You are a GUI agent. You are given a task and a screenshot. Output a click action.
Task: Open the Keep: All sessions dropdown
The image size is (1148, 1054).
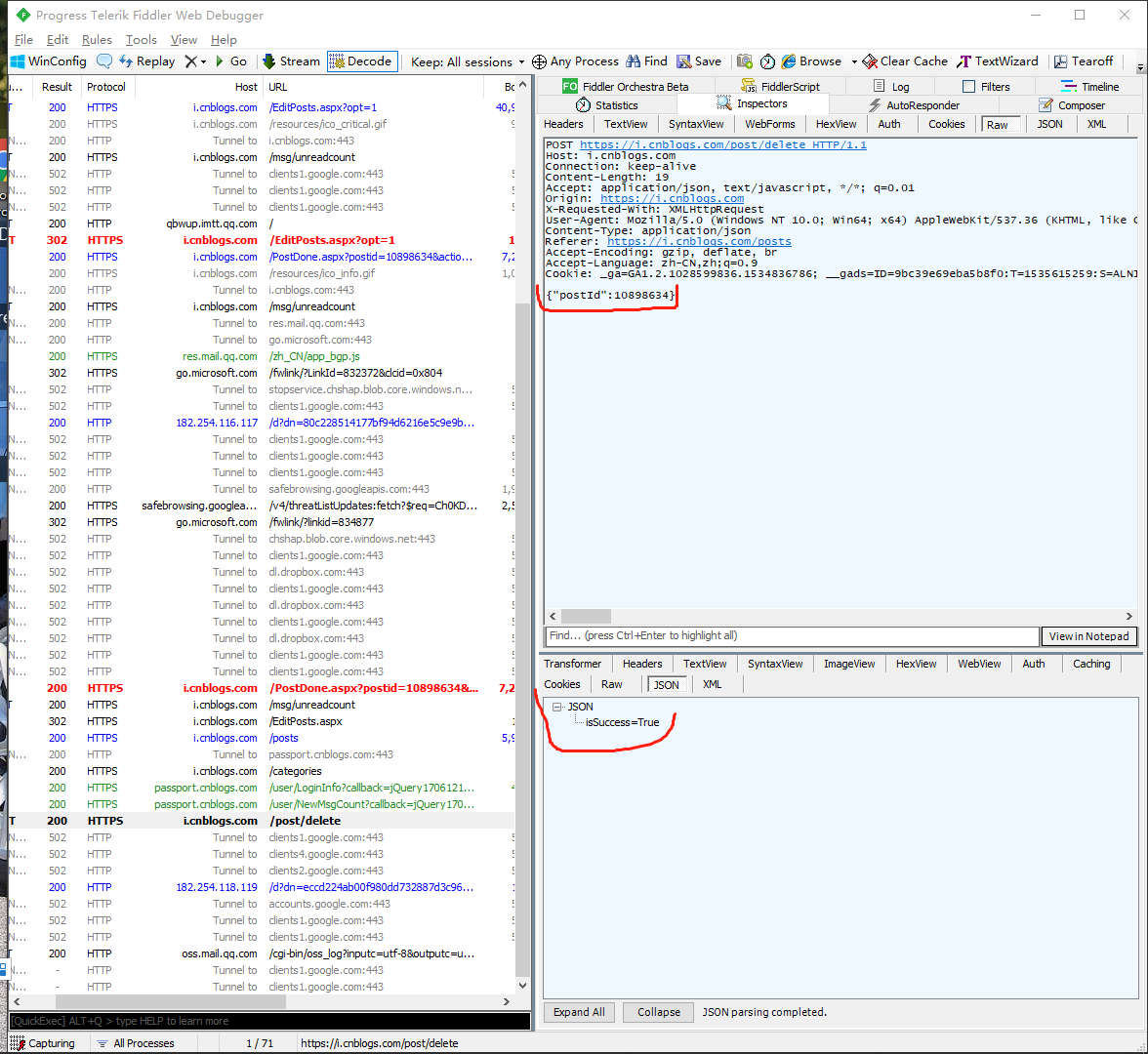[x=469, y=61]
